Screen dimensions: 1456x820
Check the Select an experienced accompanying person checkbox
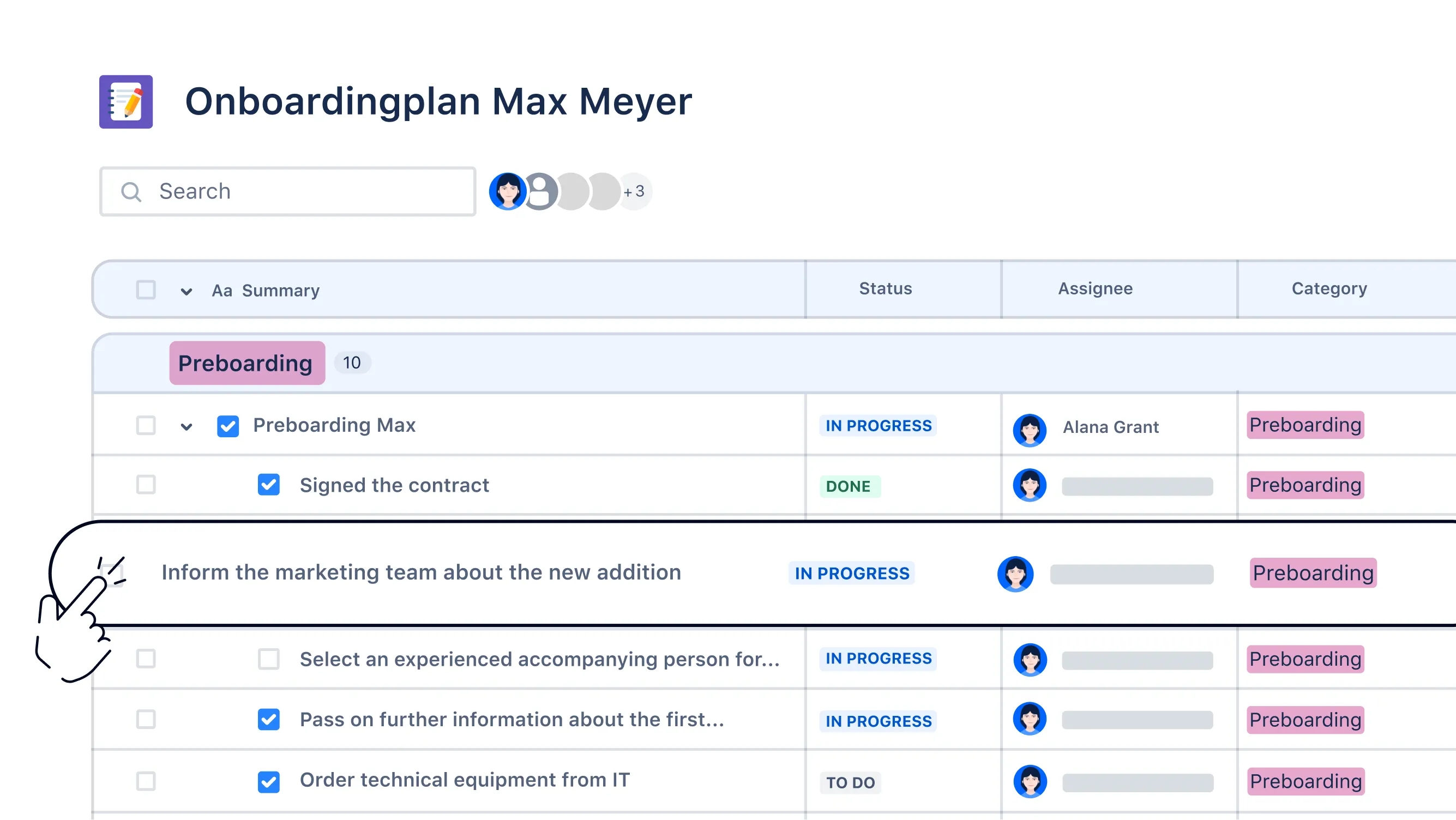(268, 659)
